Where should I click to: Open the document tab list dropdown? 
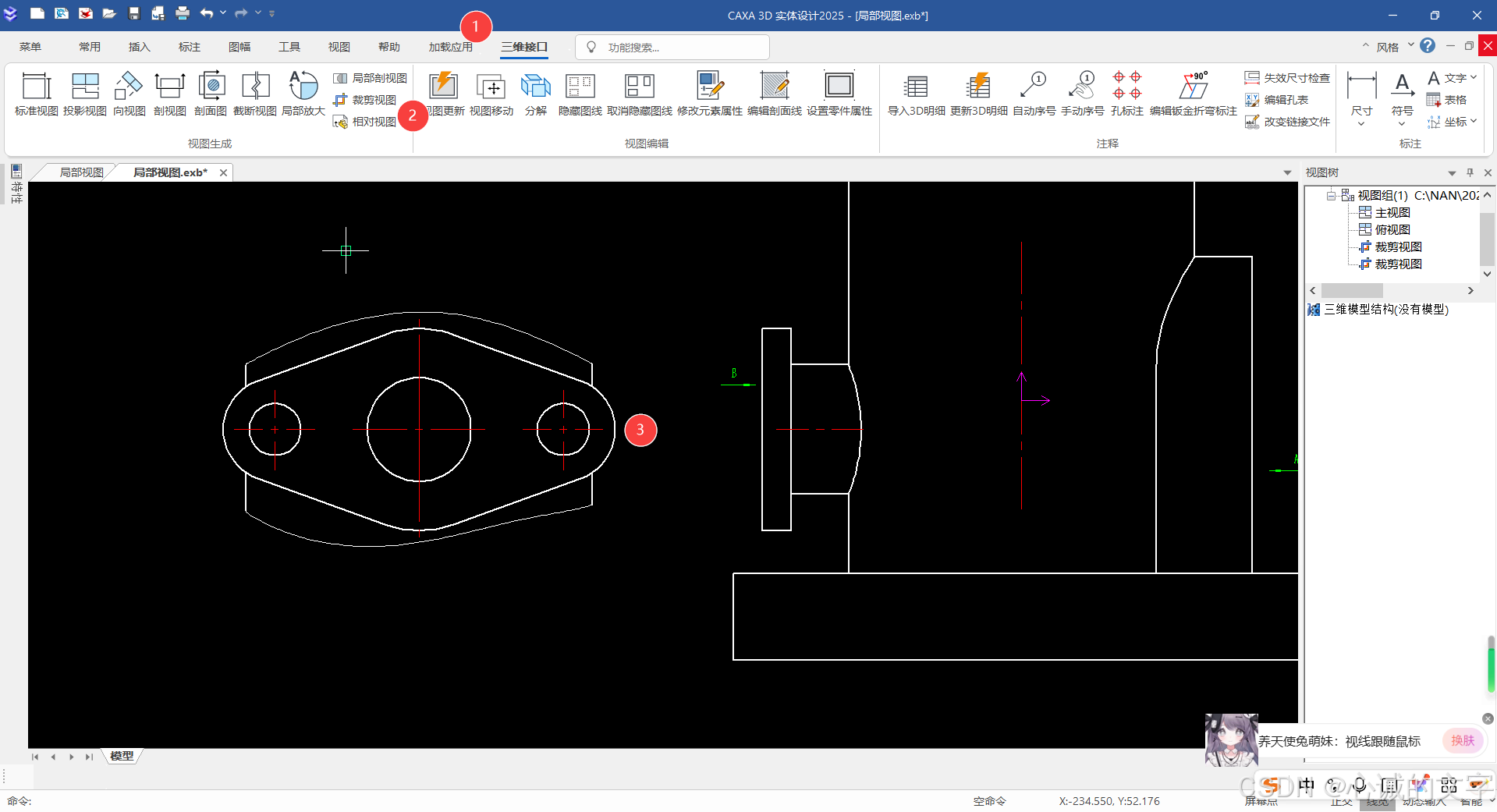(1287, 172)
